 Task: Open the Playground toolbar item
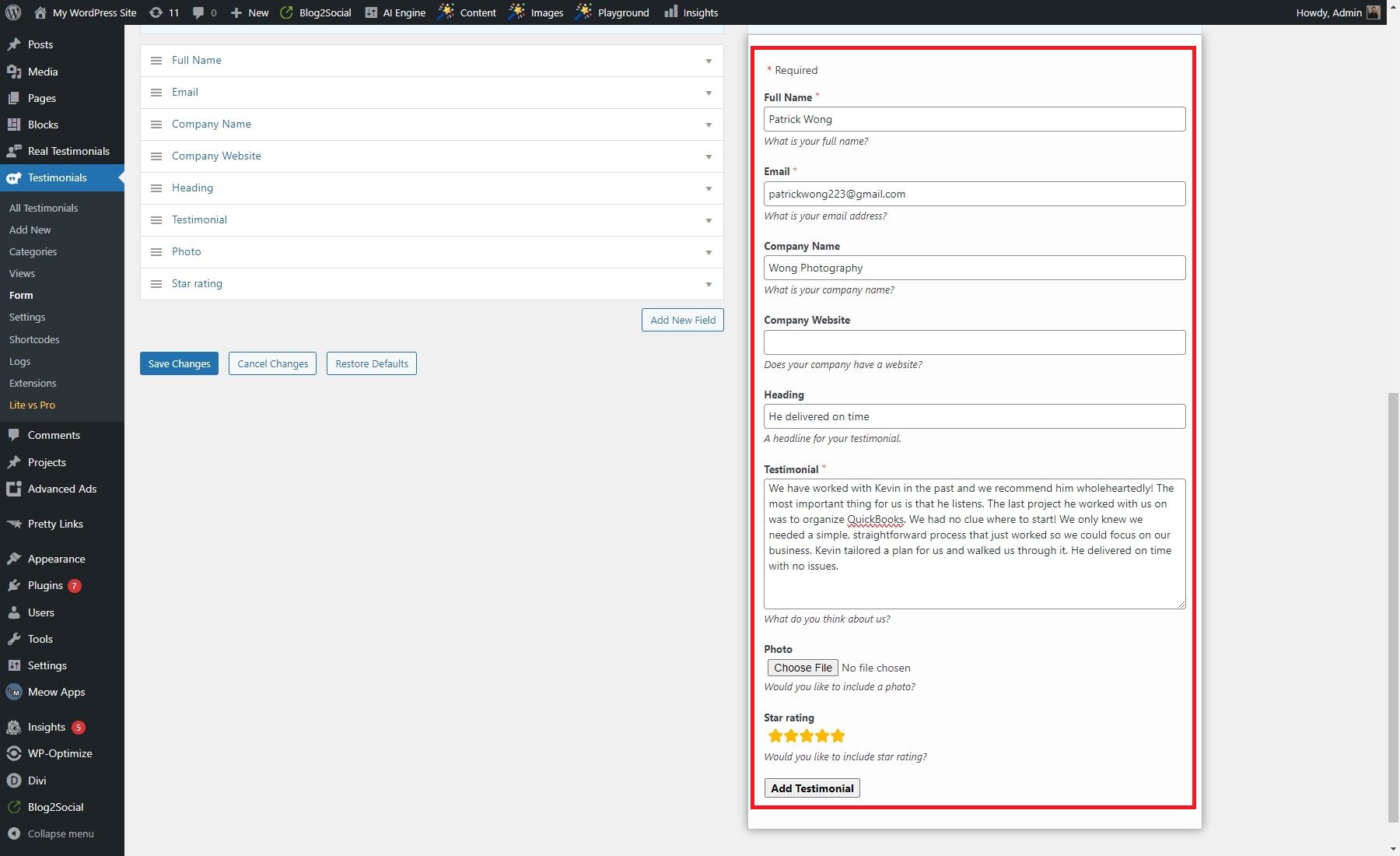click(x=612, y=12)
